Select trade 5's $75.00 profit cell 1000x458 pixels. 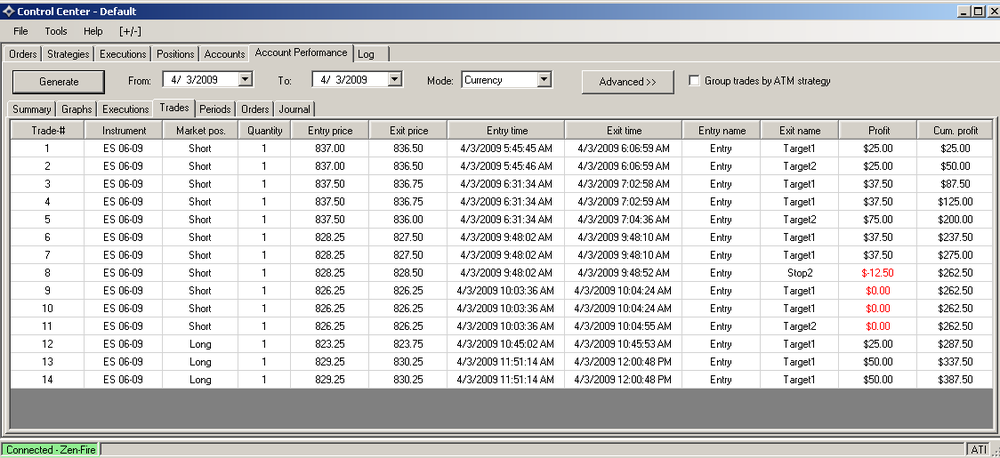pyautogui.click(x=878, y=219)
